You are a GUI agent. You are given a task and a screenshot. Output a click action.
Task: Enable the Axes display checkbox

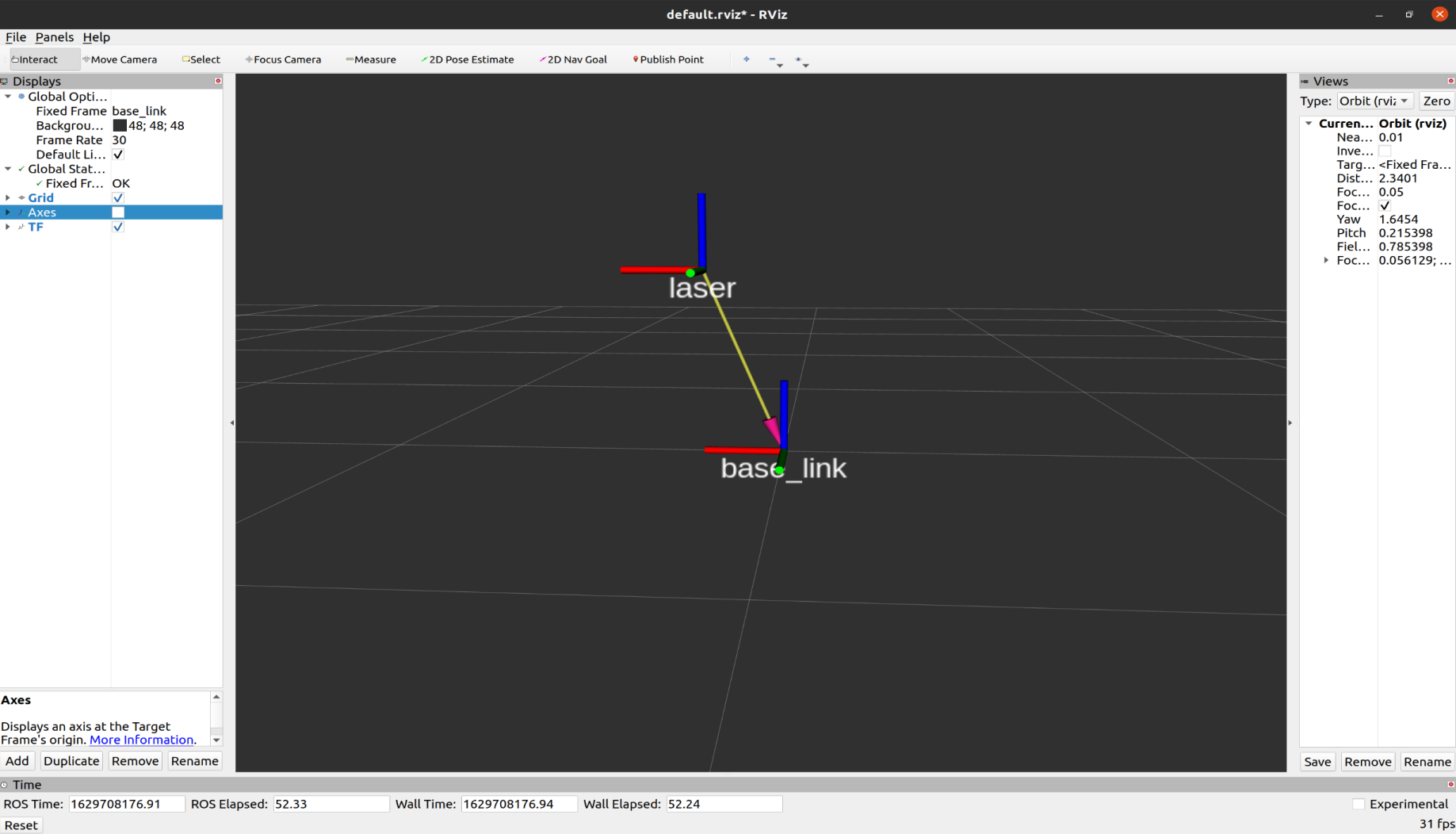pyautogui.click(x=118, y=212)
